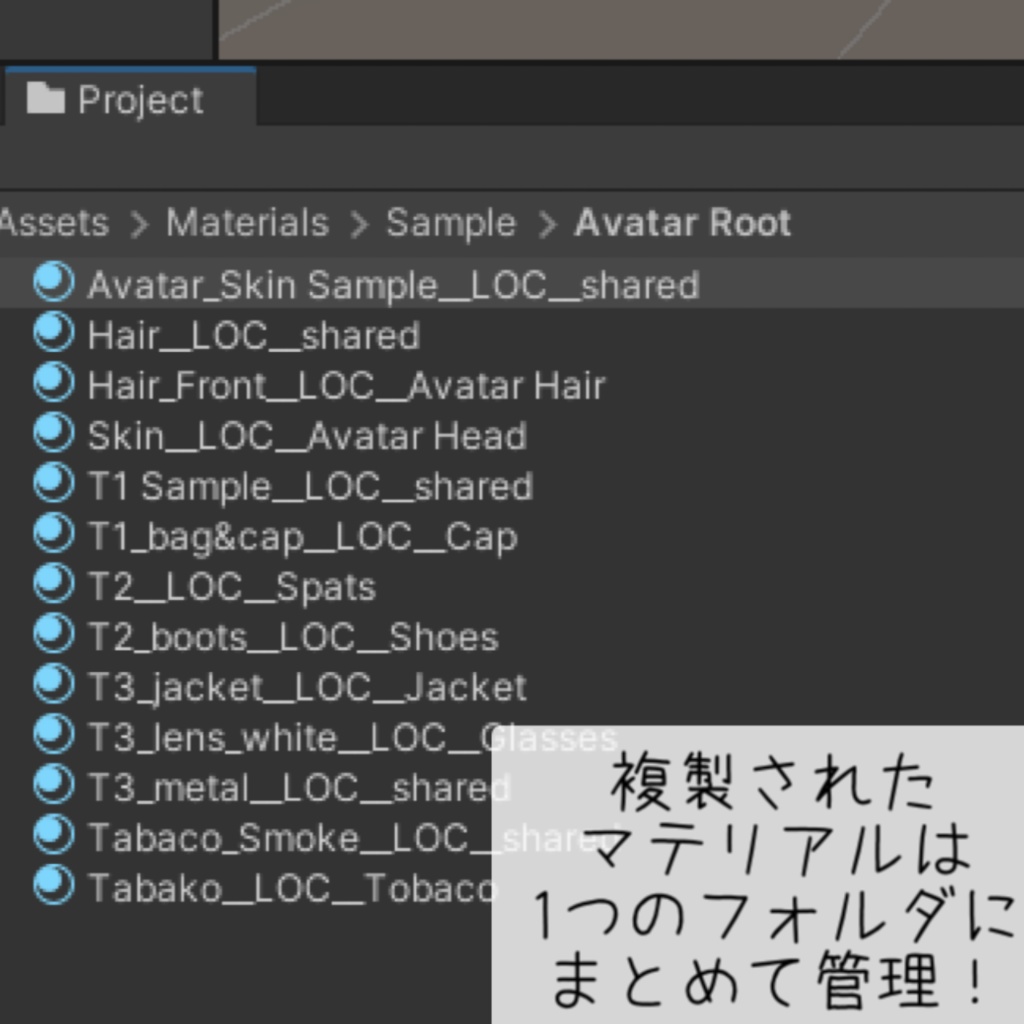Image resolution: width=1024 pixels, height=1024 pixels.
Task: Select the material icon for T3_metal__LOC__shared
Action: (52, 787)
